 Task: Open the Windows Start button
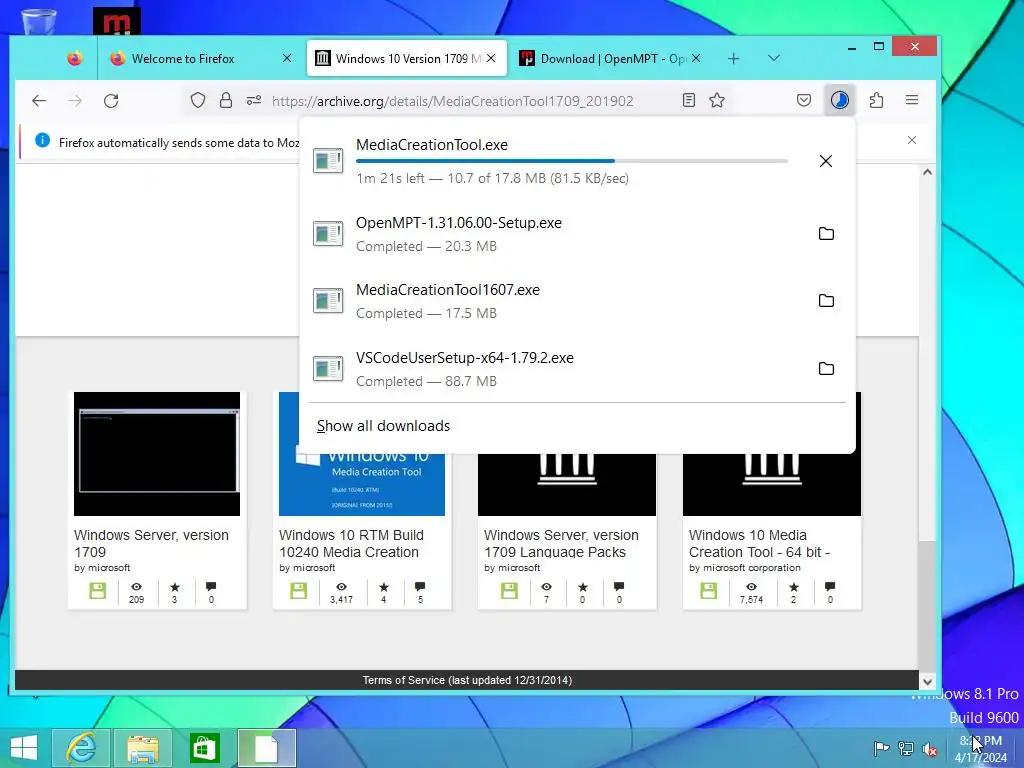[24, 748]
